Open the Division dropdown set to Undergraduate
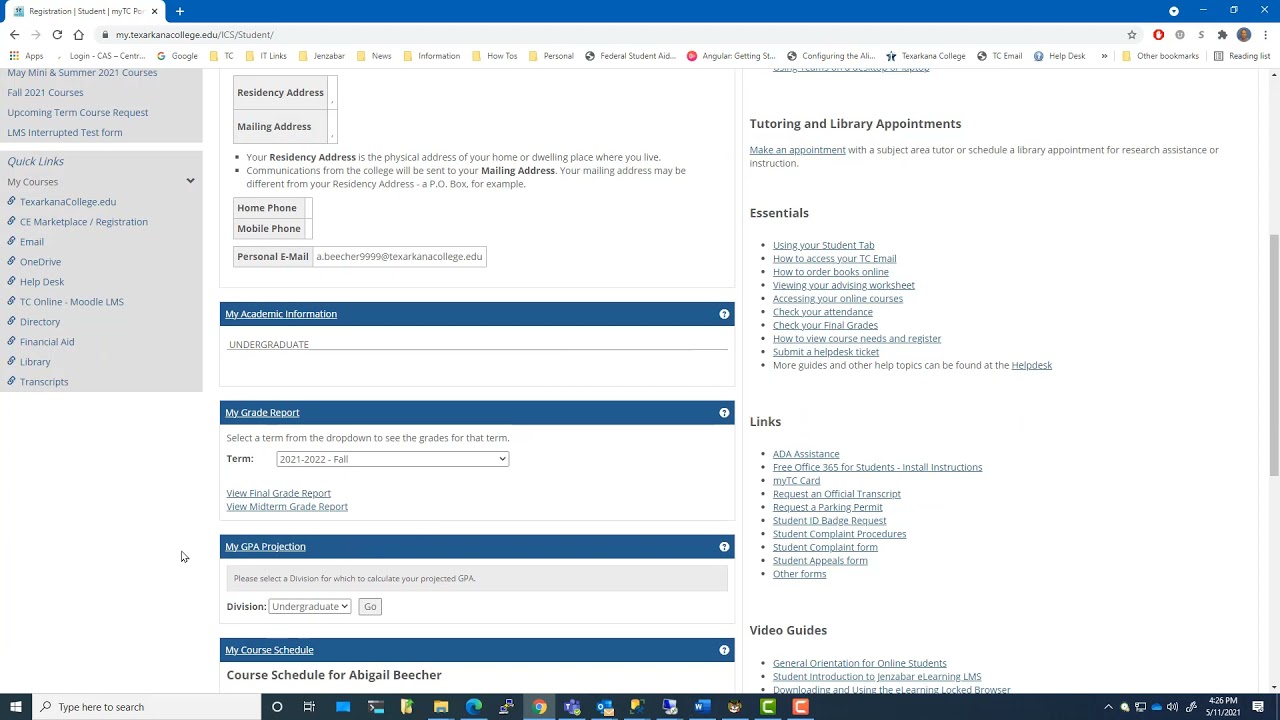This screenshot has height=720, width=1280. point(310,607)
